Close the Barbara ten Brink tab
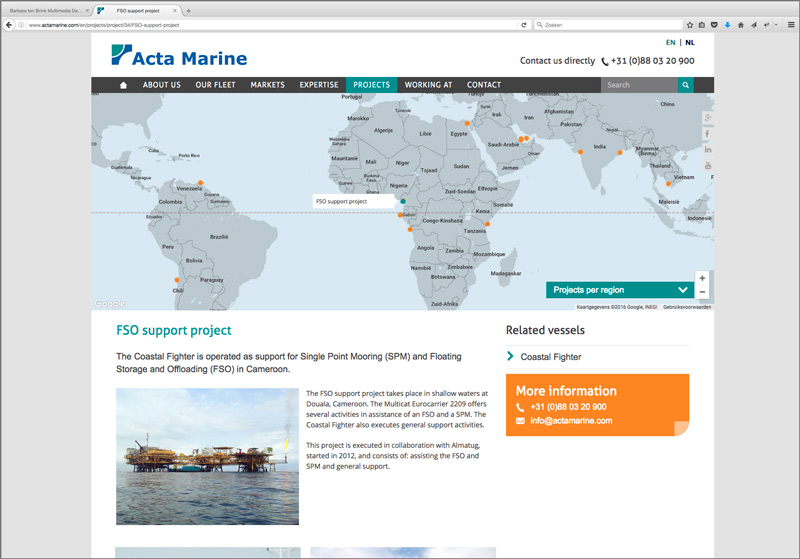Viewport: 800px width, 559px height. 87,10
